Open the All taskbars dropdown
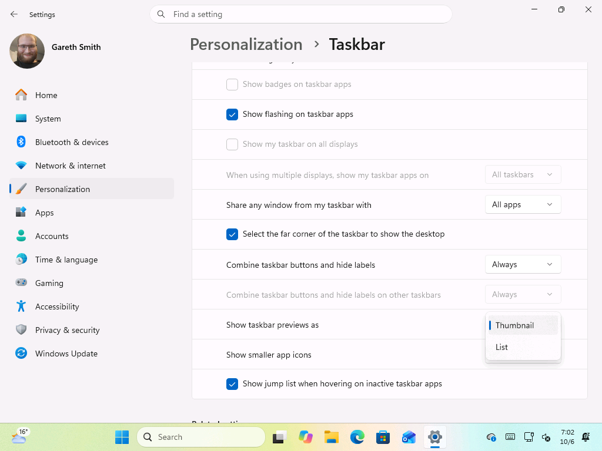The width and height of the screenshot is (602, 451). (523, 175)
